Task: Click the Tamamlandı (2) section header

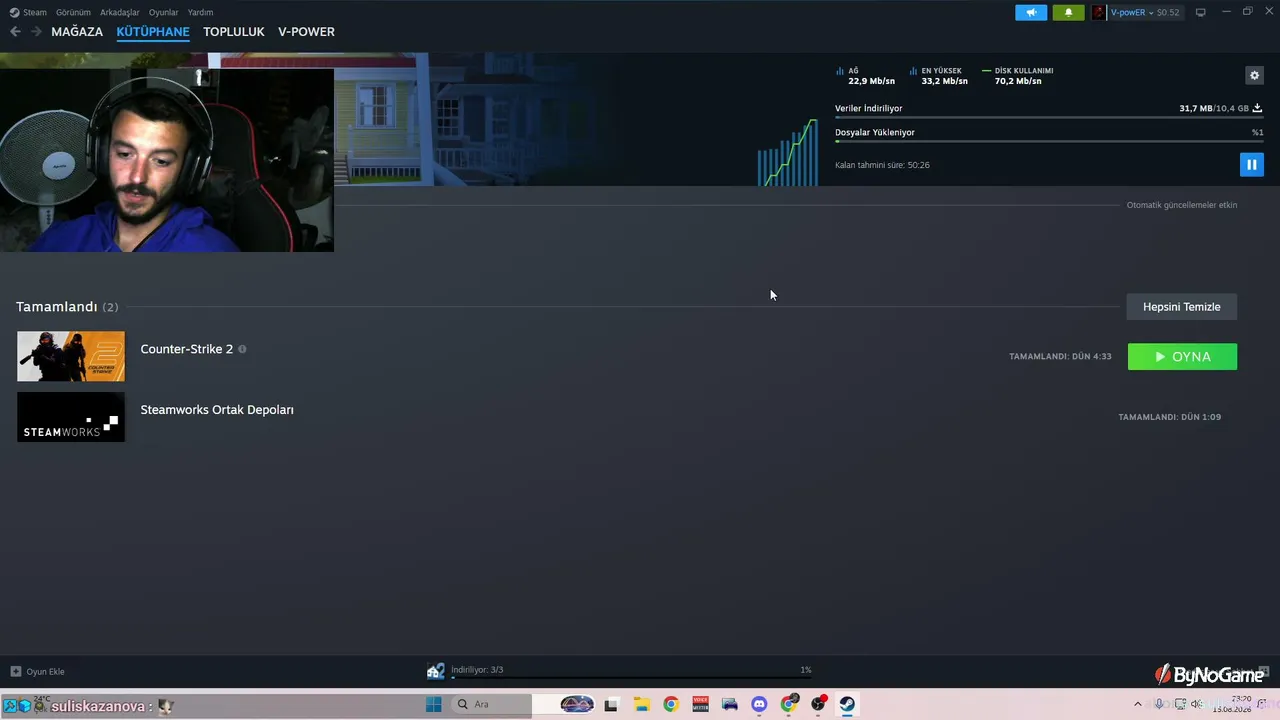Action: (x=67, y=307)
